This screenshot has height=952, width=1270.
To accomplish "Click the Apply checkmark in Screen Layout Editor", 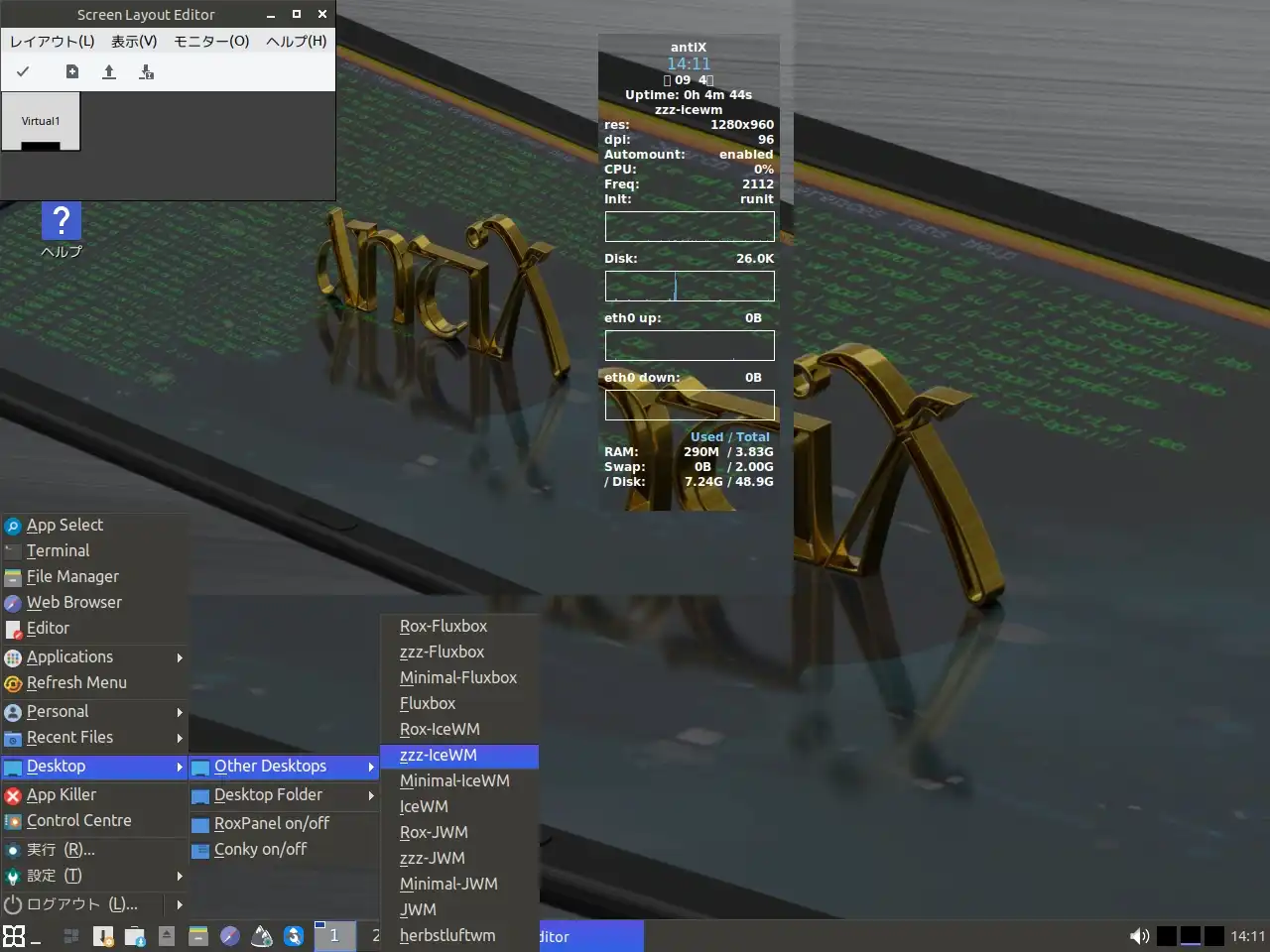I will pos(23,71).
